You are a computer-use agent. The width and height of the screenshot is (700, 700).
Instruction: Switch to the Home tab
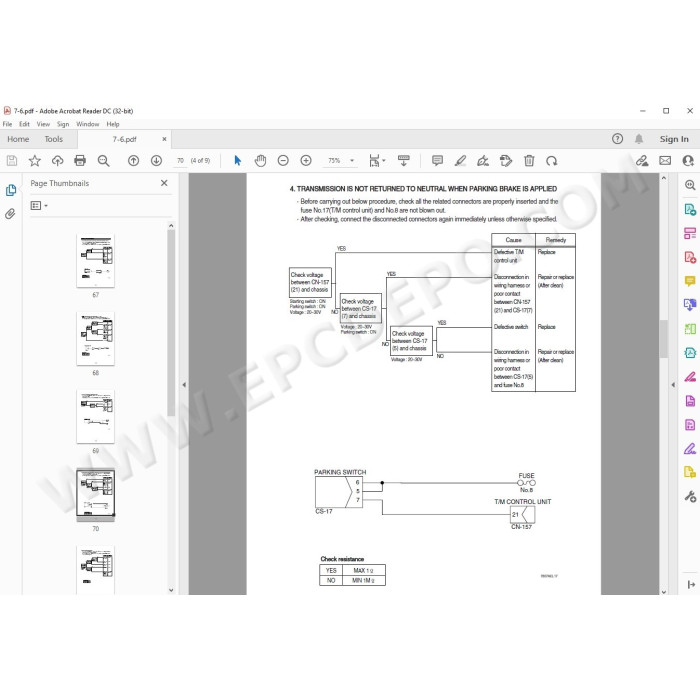point(18,139)
